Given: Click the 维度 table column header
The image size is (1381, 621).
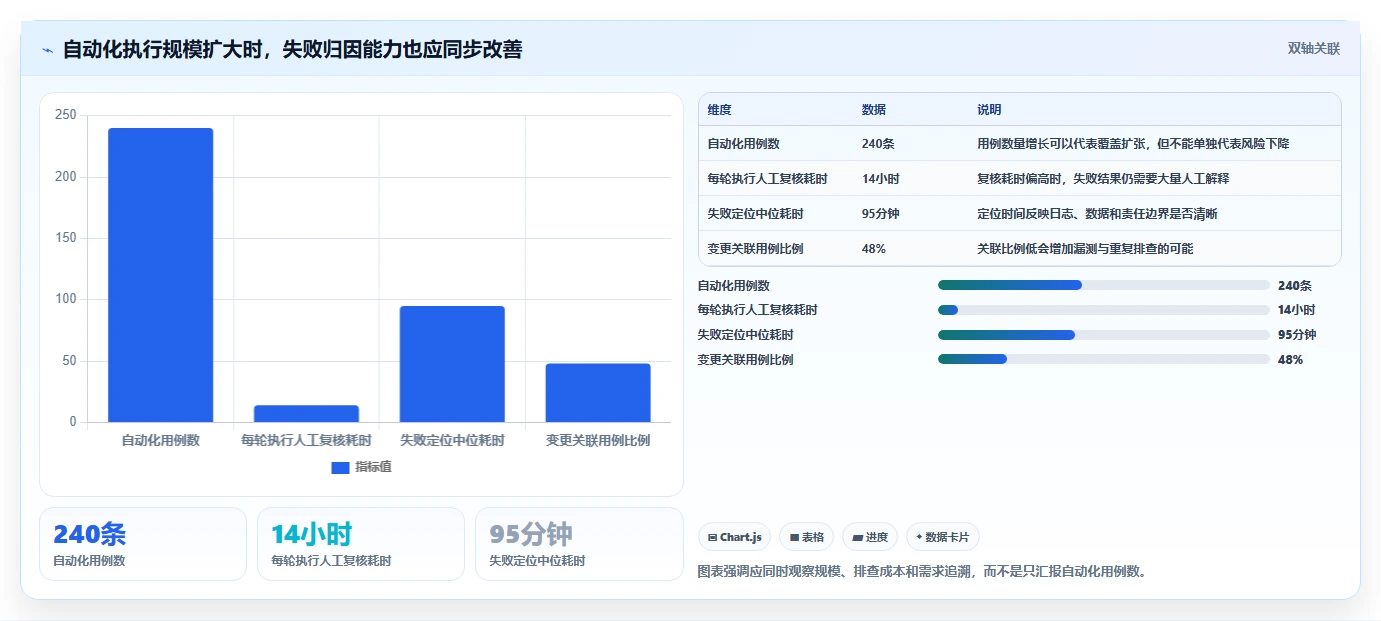Looking at the screenshot, I should [719, 110].
